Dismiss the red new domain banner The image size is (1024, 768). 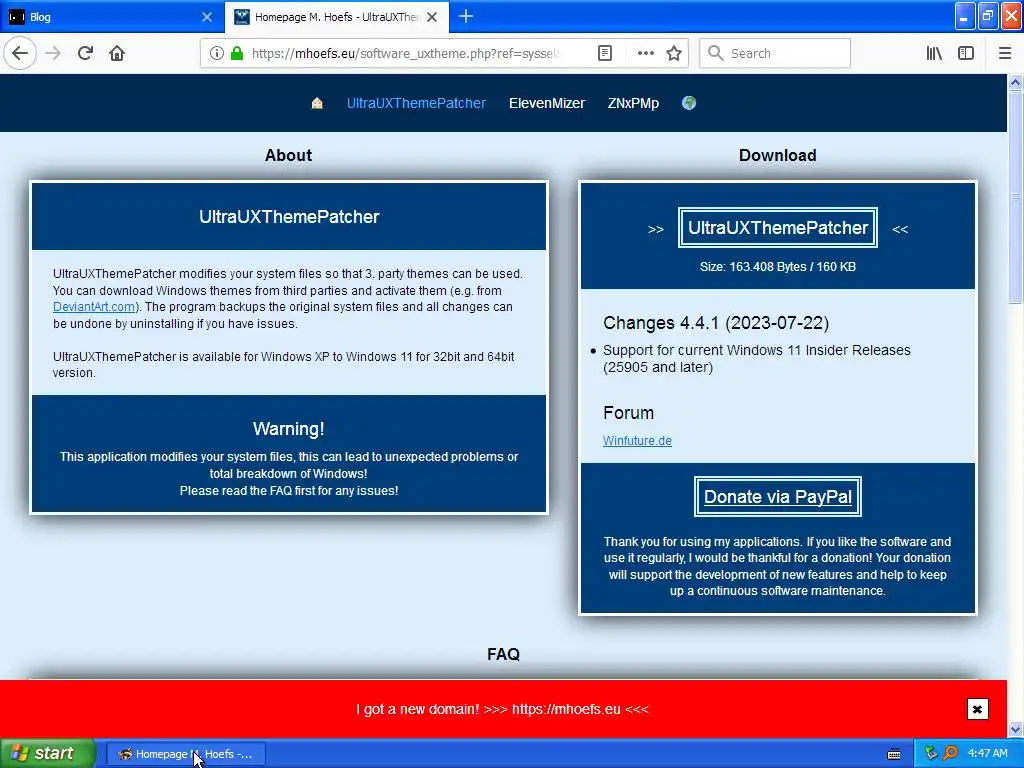pos(978,709)
